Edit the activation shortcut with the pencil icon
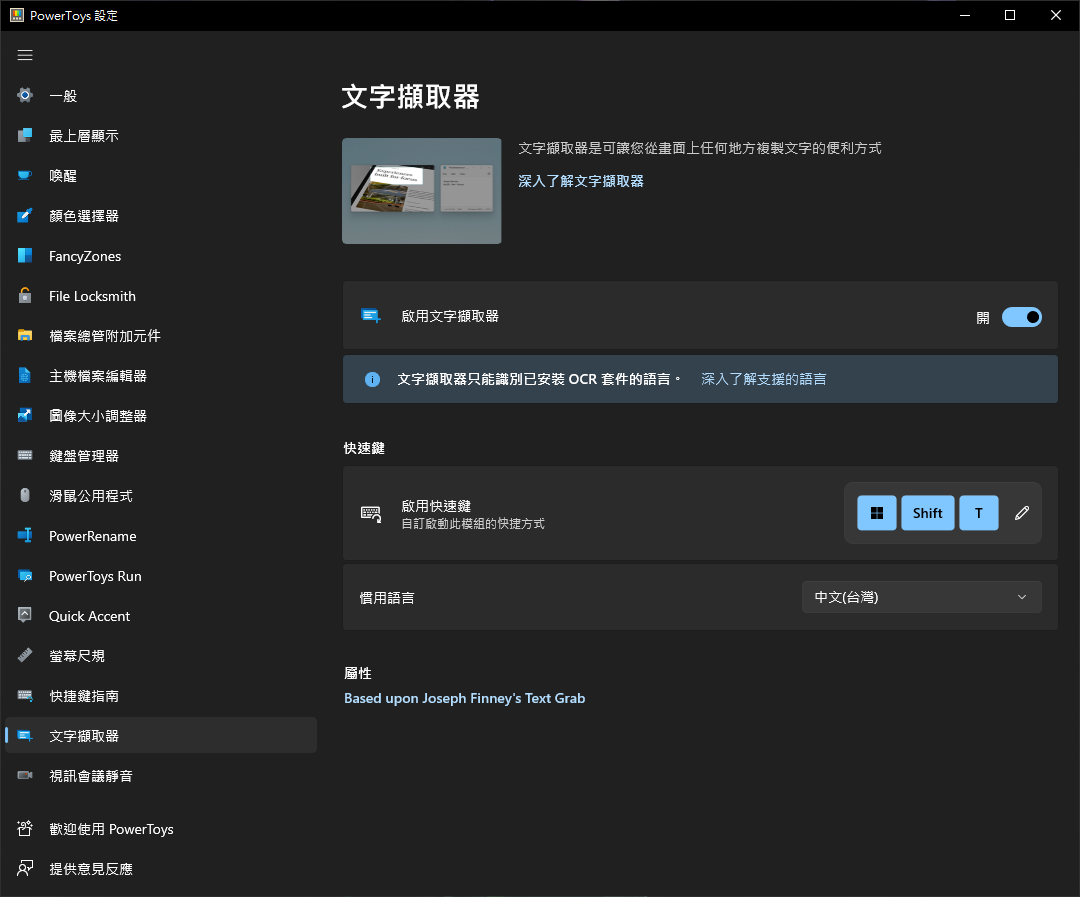 tap(1021, 512)
